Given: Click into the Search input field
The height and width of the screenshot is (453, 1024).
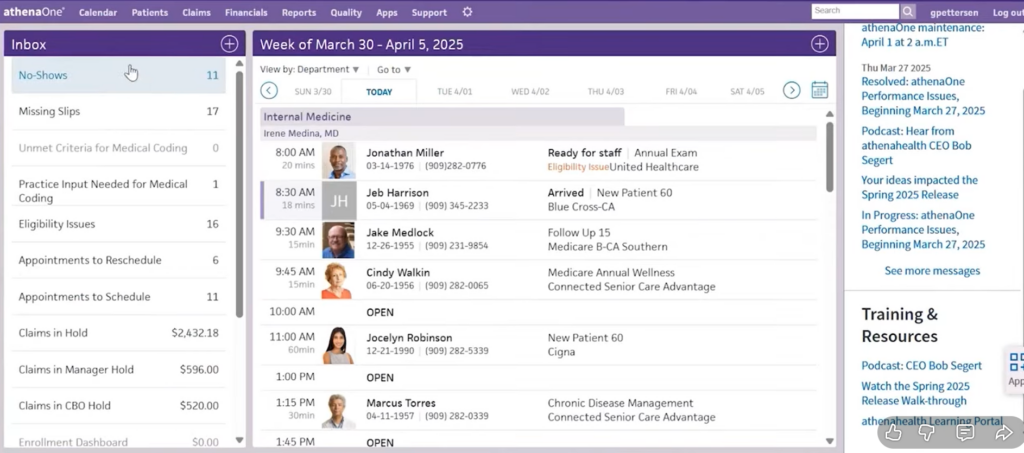Looking at the screenshot, I should (x=854, y=11).
